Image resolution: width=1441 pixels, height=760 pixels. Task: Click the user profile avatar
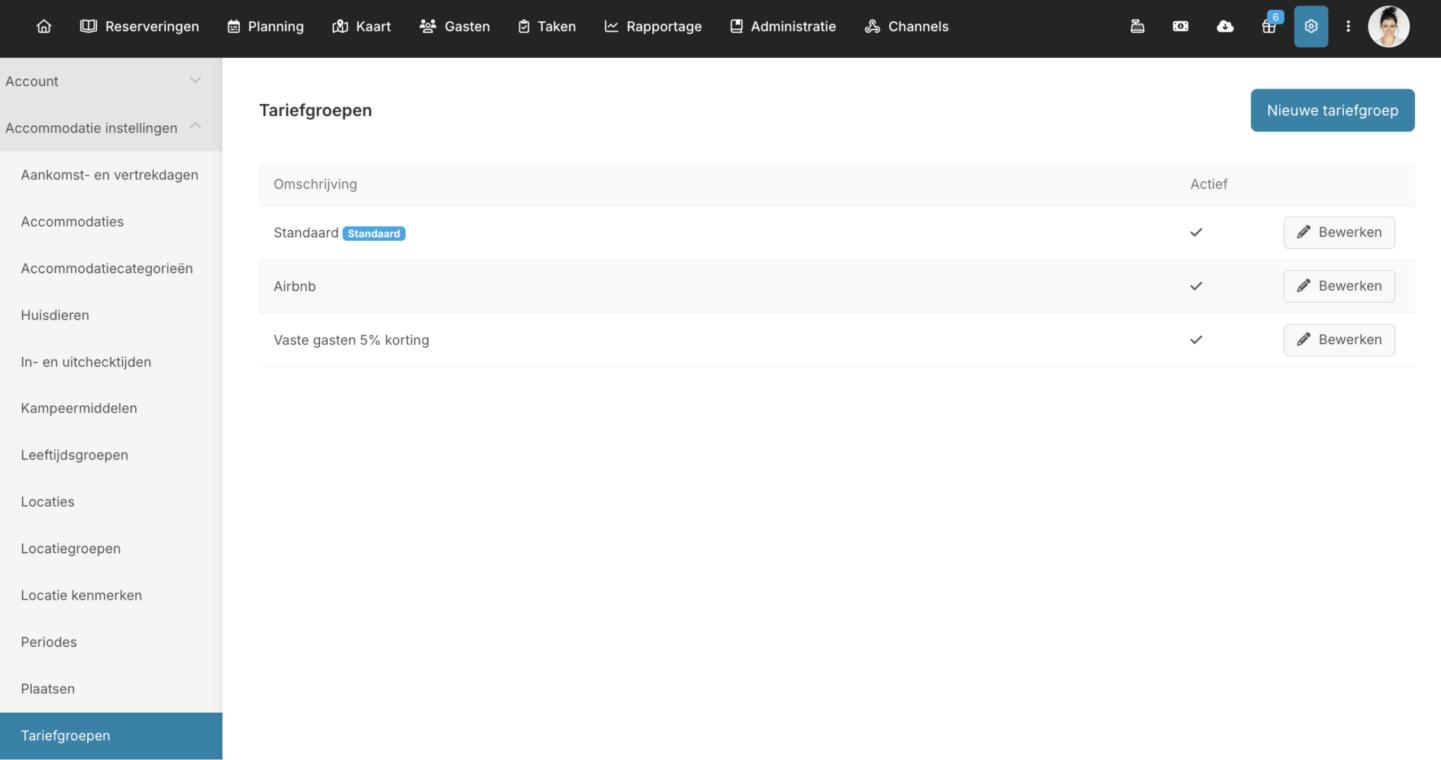[x=1388, y=27]
